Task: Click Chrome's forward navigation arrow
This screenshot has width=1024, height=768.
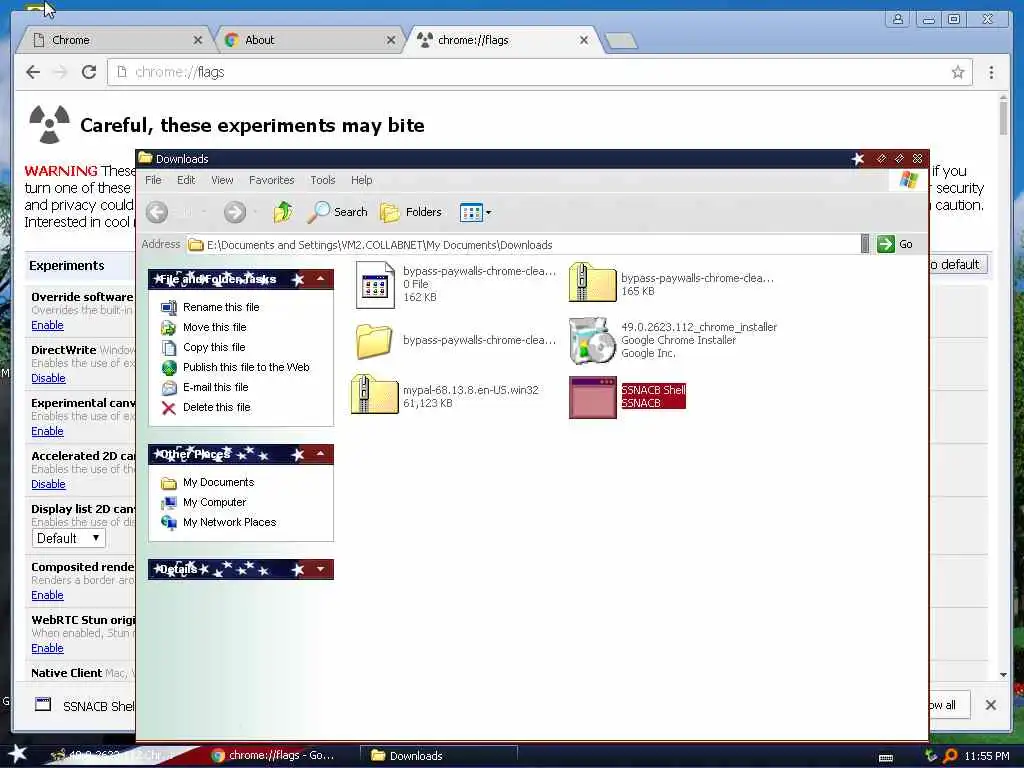Action: pos(61,72)
